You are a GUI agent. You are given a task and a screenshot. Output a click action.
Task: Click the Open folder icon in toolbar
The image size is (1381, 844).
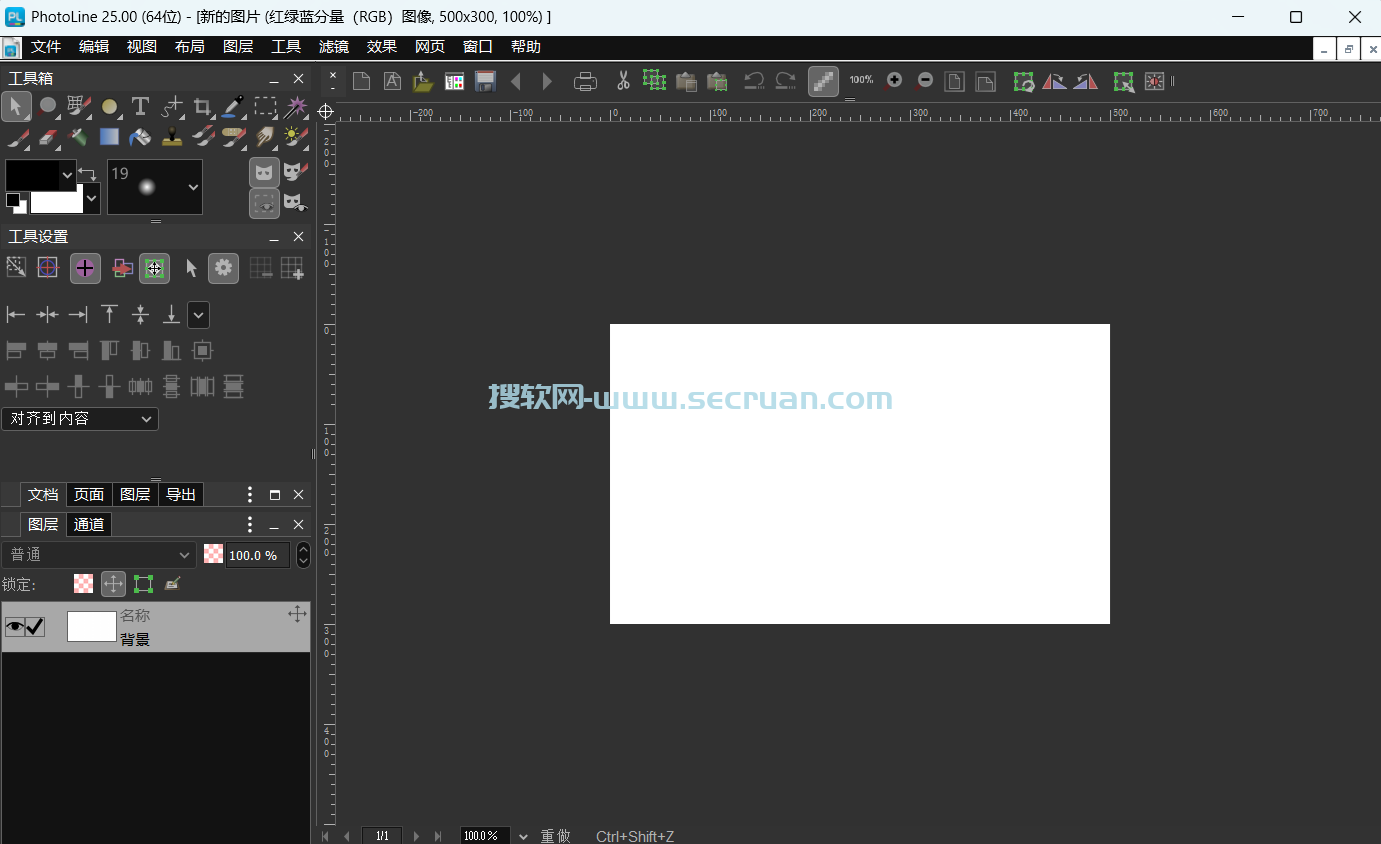pyautogui.click(x=423, y=81)
